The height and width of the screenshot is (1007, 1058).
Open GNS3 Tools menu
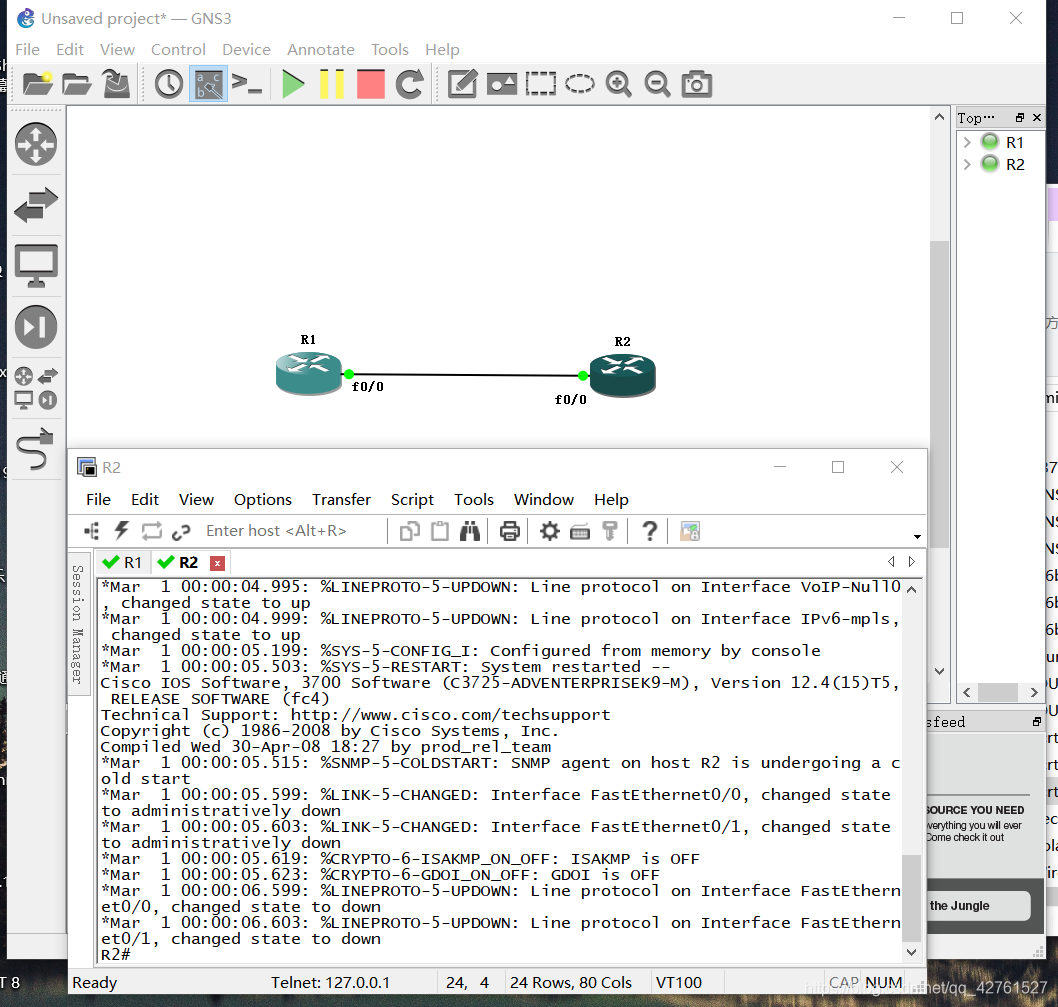[x=390, y=50]
